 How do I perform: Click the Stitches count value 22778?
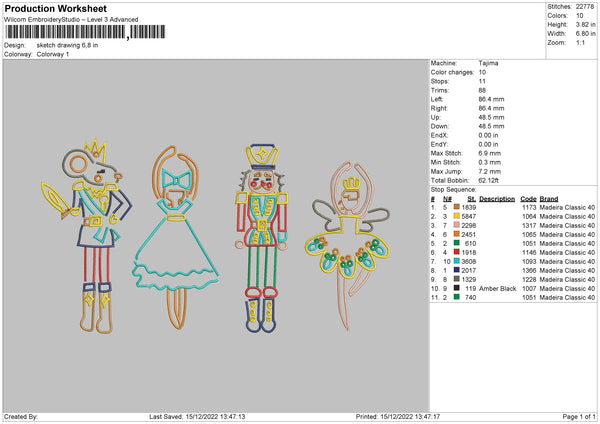586,7
